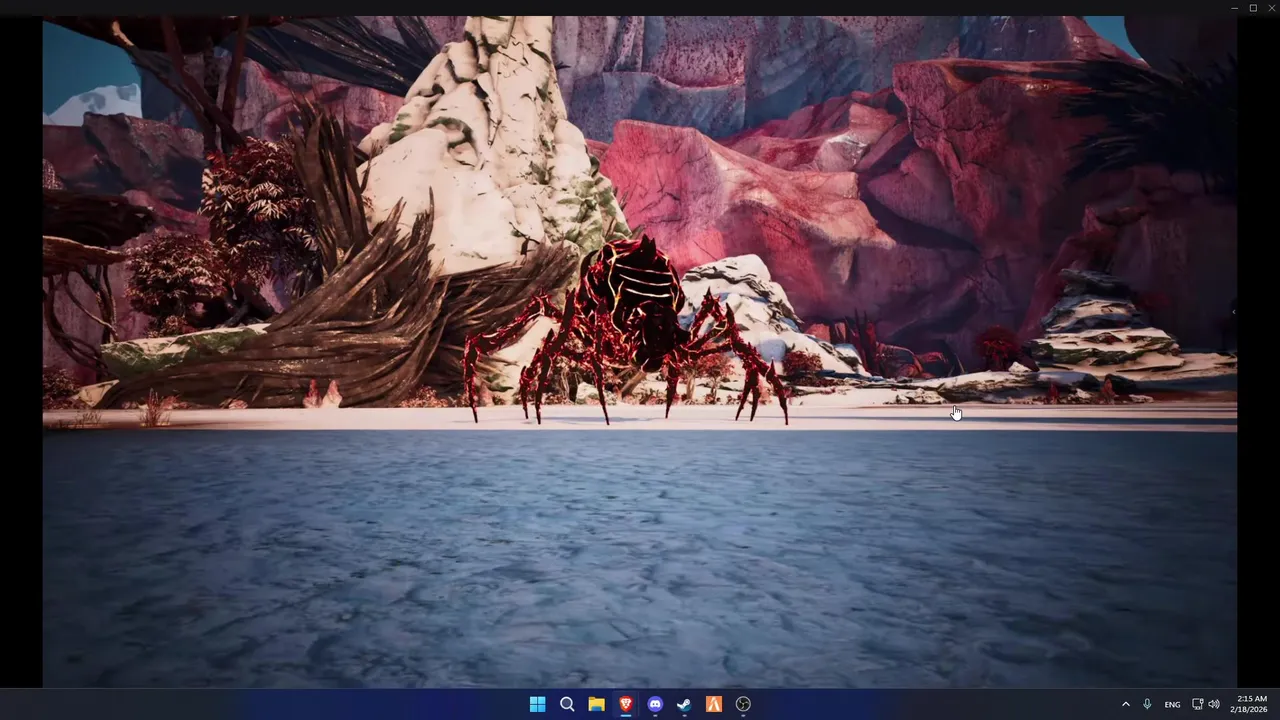Open the Windows Start menu
This screenshot has height=720, width=1280.
537,704
